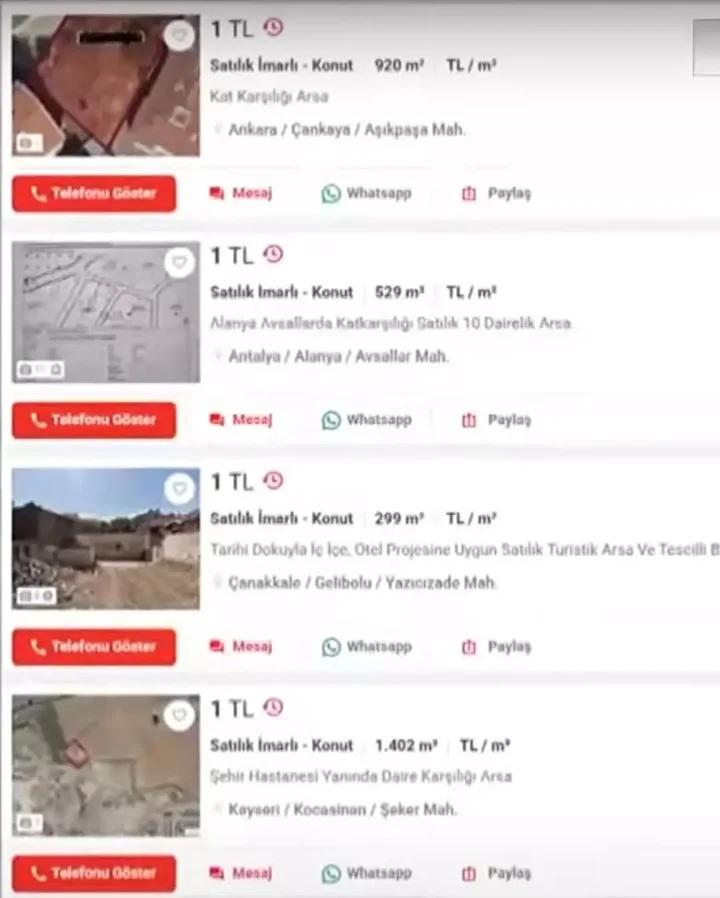Open price history clock on Alanya listing
Screen dimensions: 720x898
pyautogui.click(x=273, y=254)
